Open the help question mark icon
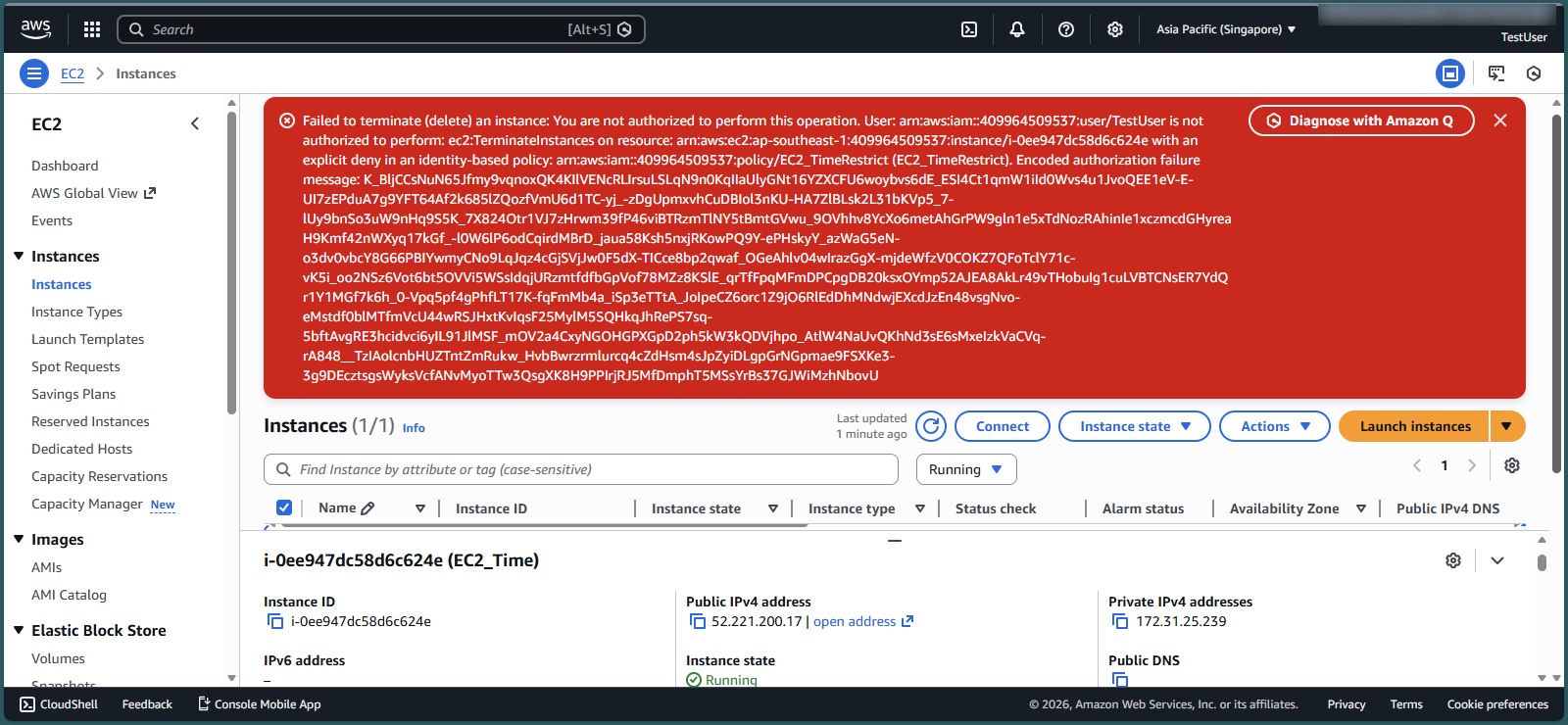The height and width of the screenshot is (725, 1568). [1066, 29]
